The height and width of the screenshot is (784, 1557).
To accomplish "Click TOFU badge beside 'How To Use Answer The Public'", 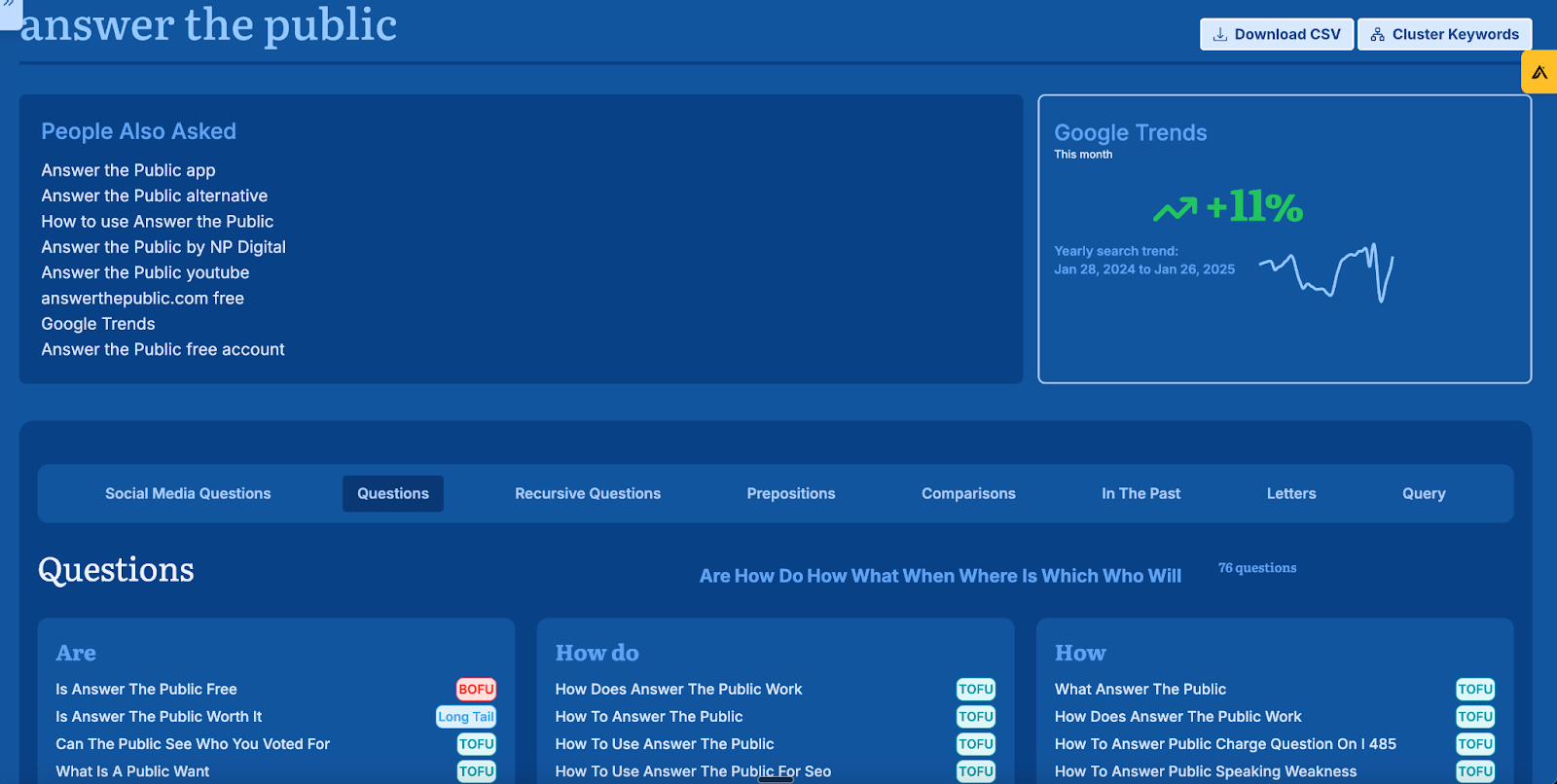I will click(x=976, y=744).
